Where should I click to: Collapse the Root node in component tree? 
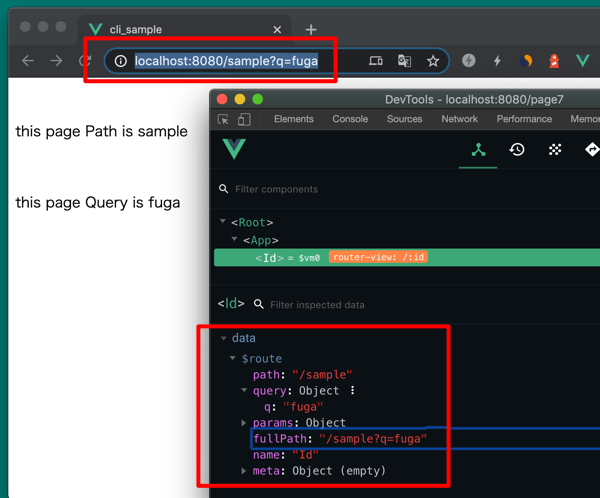pos(223,221)
